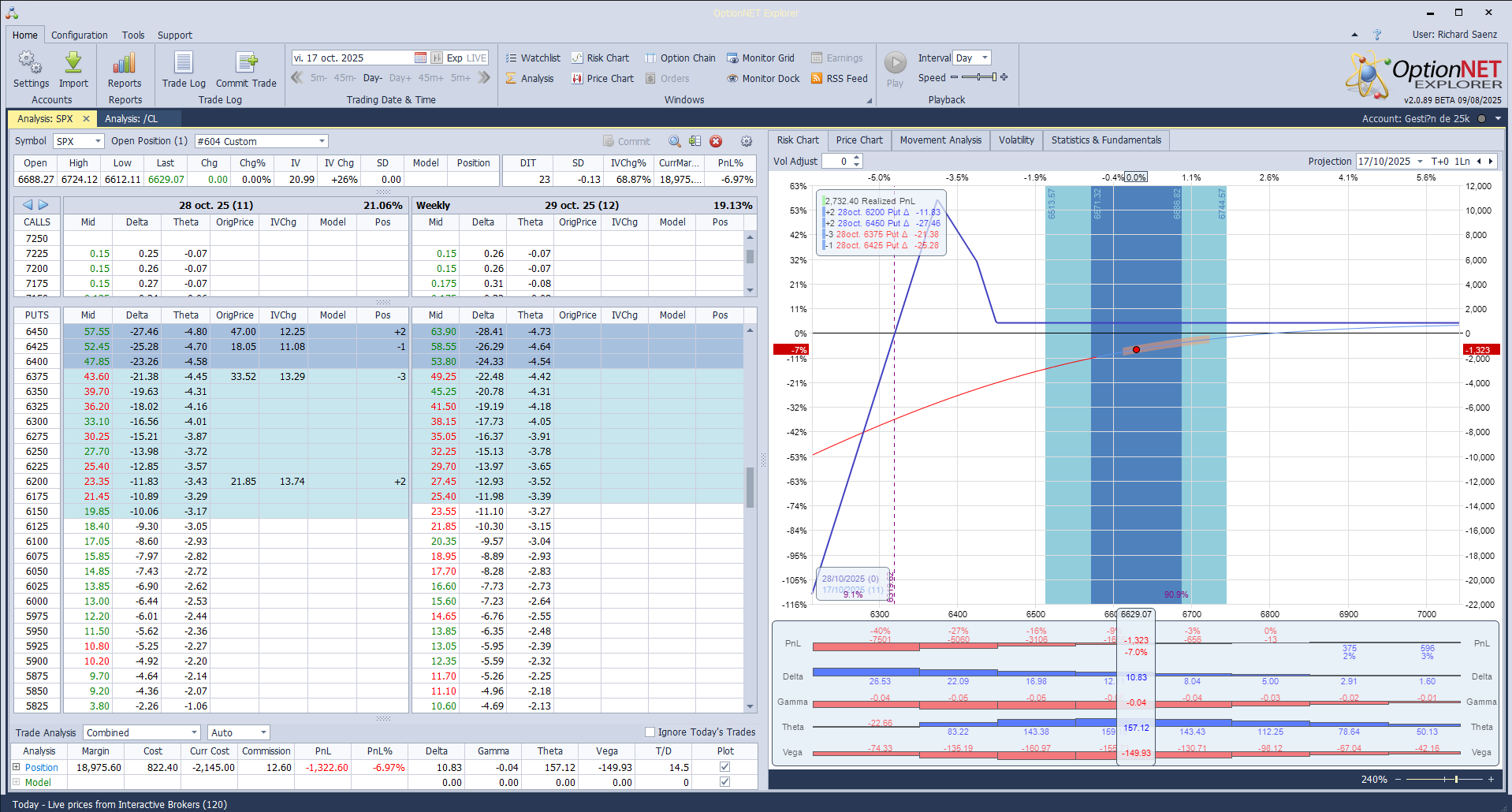1512x812 pixels.
Task: Click the 45m- time step button
Action: 345,78
